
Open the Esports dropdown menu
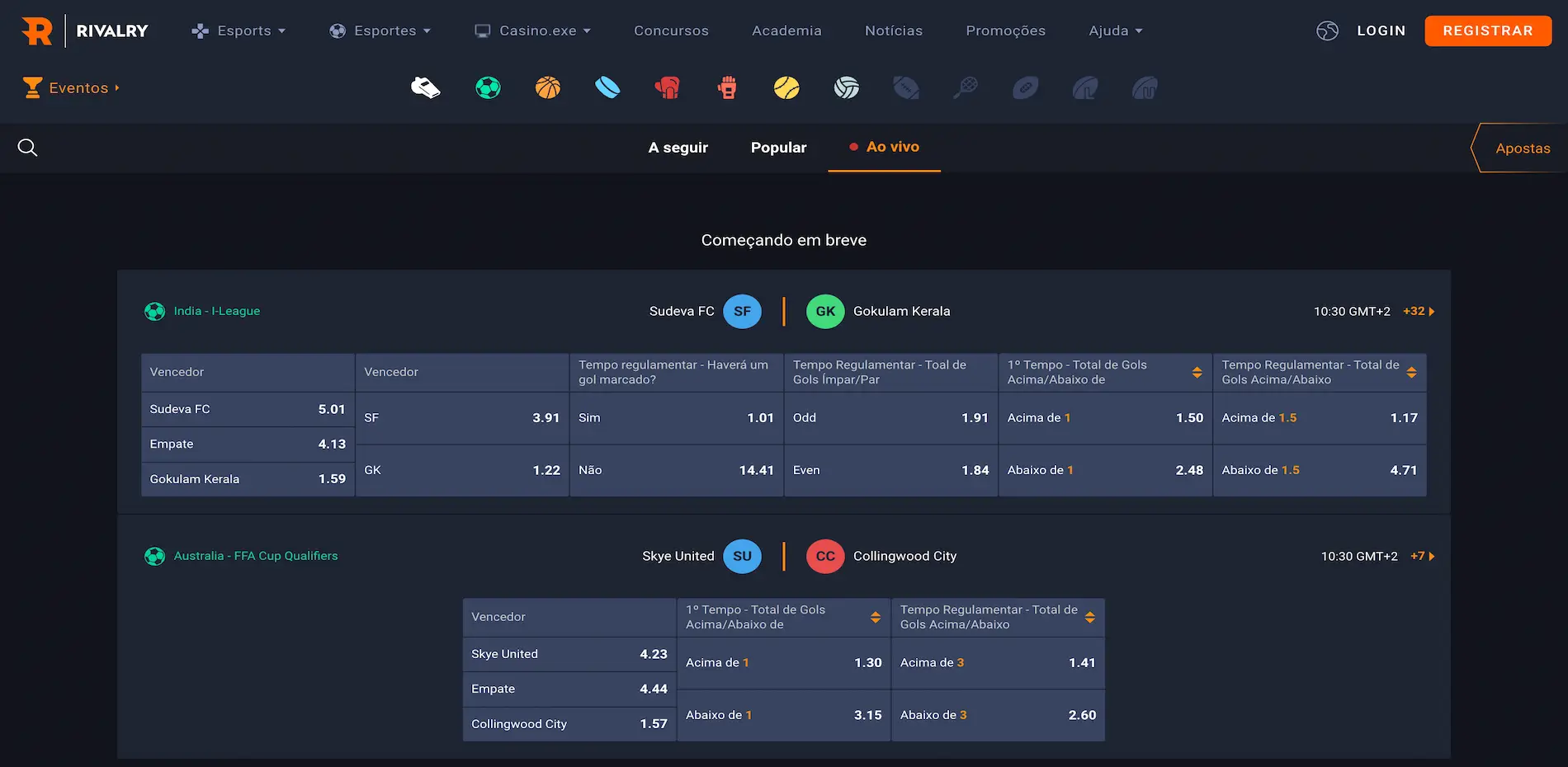coord(239,31)
